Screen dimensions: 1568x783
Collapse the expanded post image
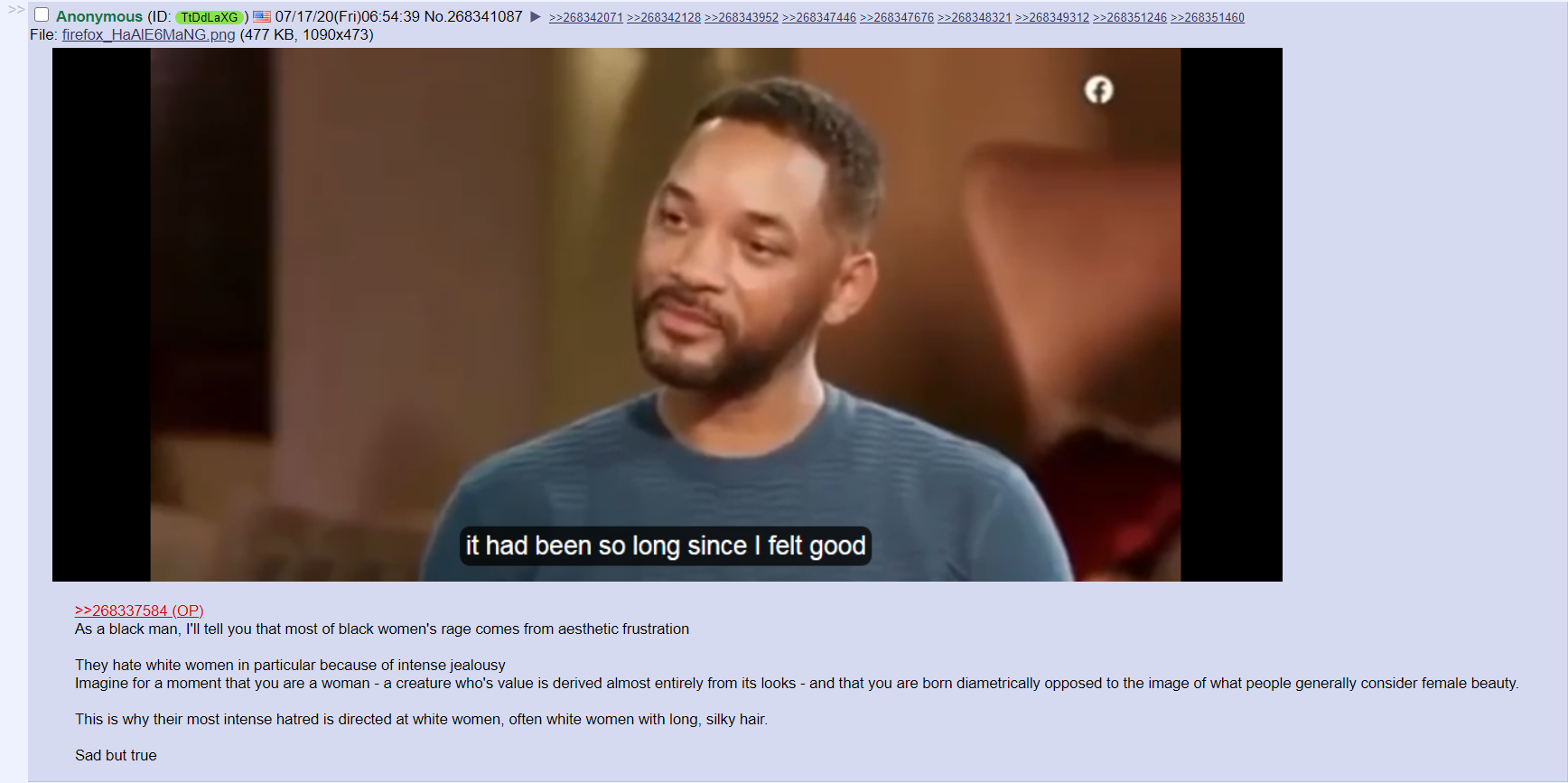667,314
